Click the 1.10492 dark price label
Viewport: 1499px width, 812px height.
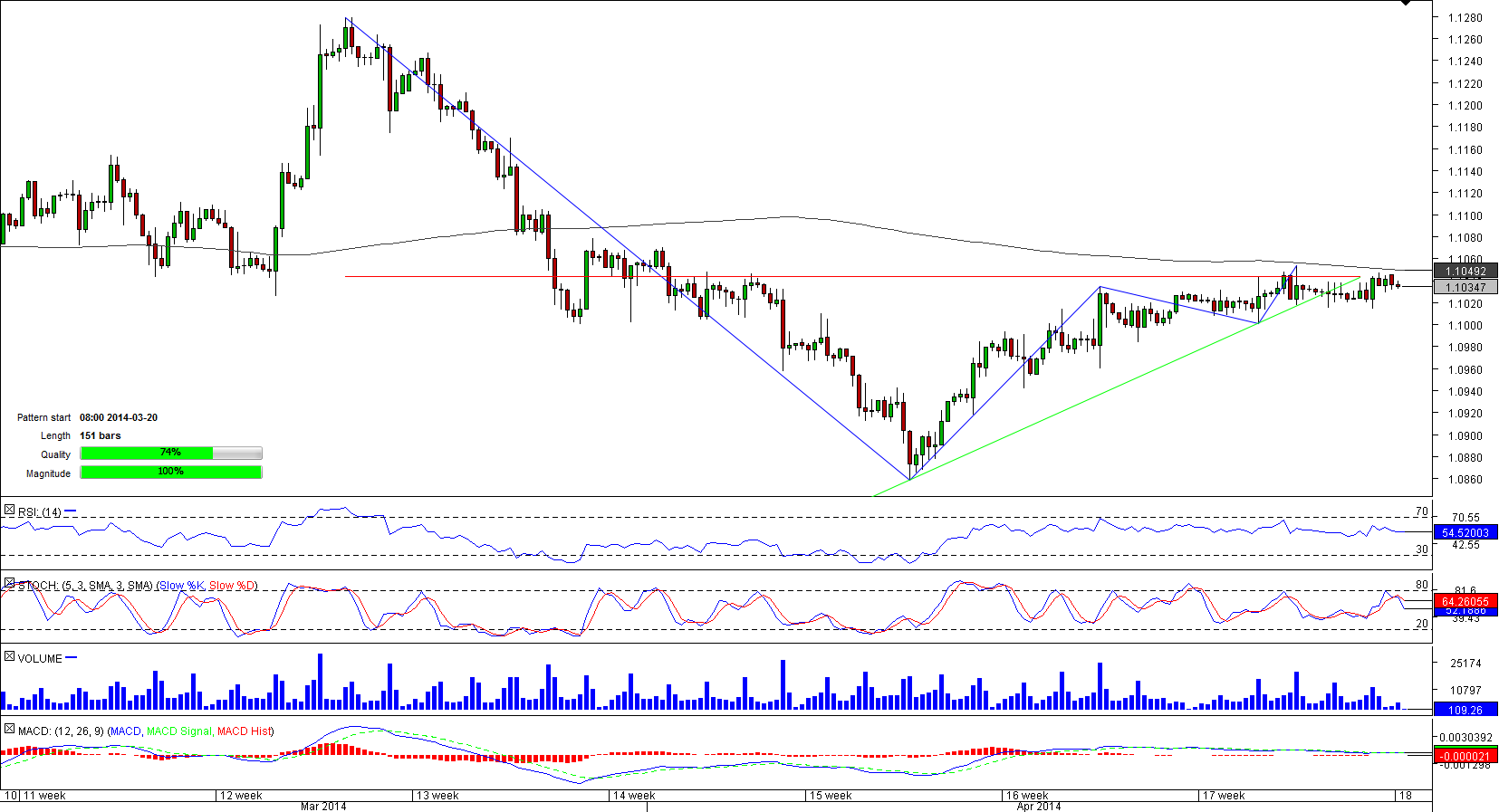[1465, 272]
